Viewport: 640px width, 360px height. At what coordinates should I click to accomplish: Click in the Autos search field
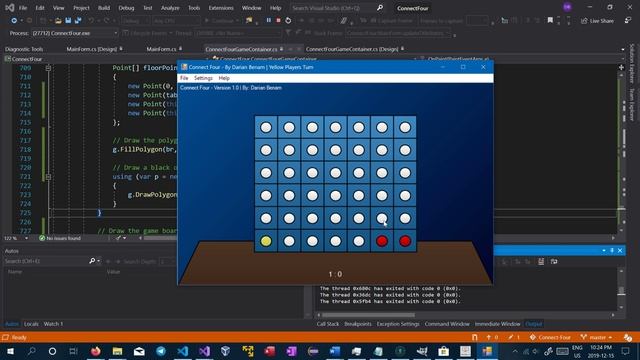[46, 261]
